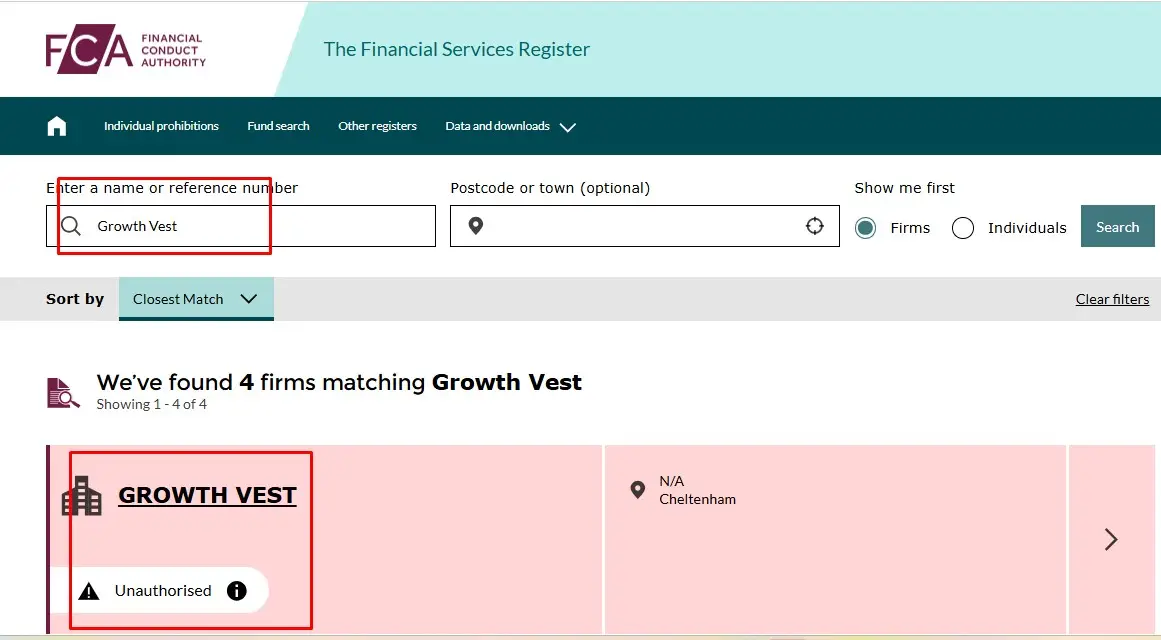Image resolution: width=1161 pixels, height=640 pixels.
Task: Open Fund search from navigation bar
Action: [x=277, y=126]
